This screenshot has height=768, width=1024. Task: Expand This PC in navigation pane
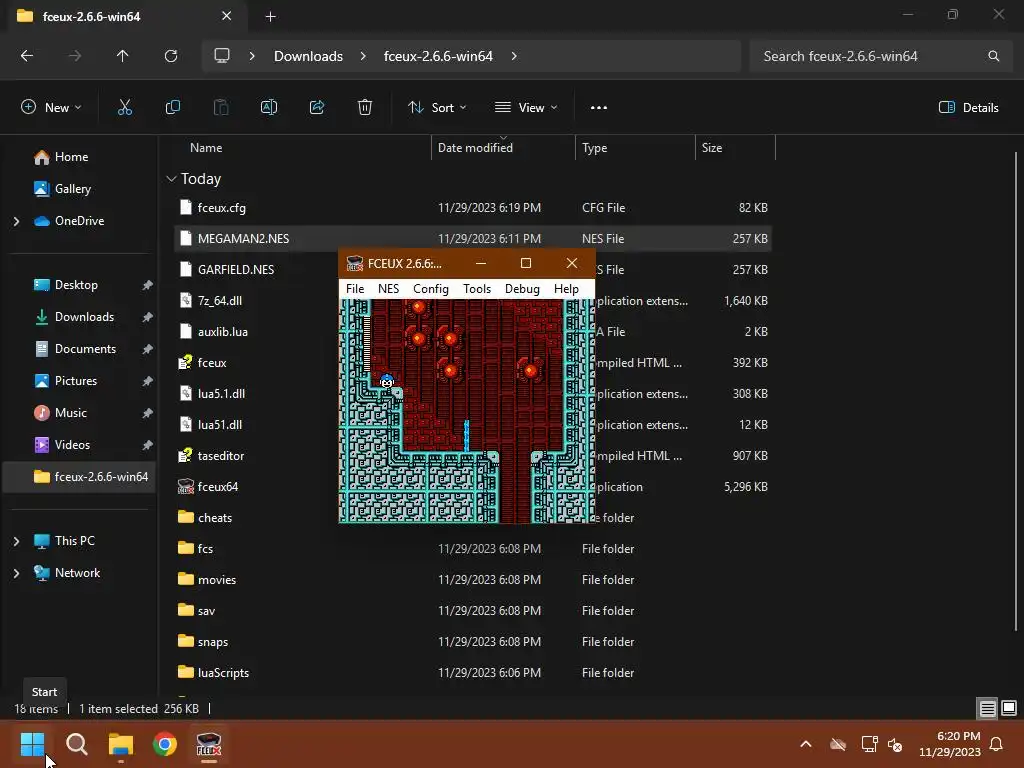tap(16, 541)
